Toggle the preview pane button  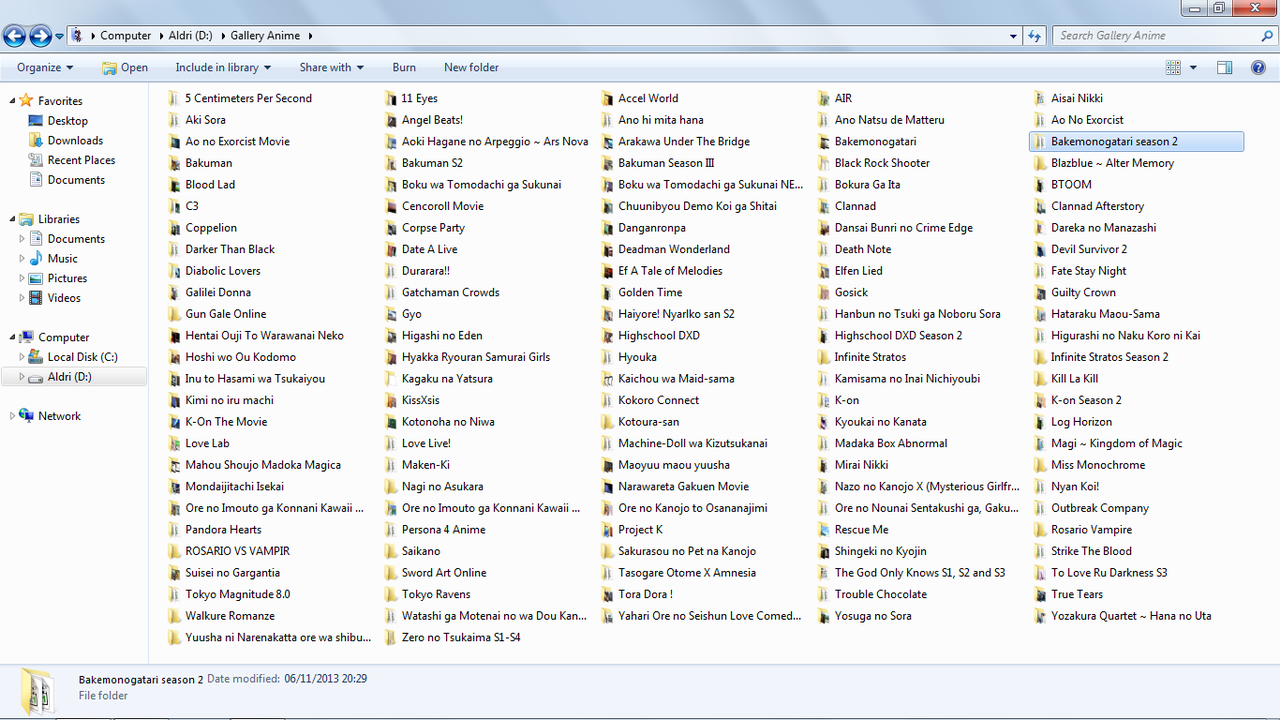[x=1225, y=68]
